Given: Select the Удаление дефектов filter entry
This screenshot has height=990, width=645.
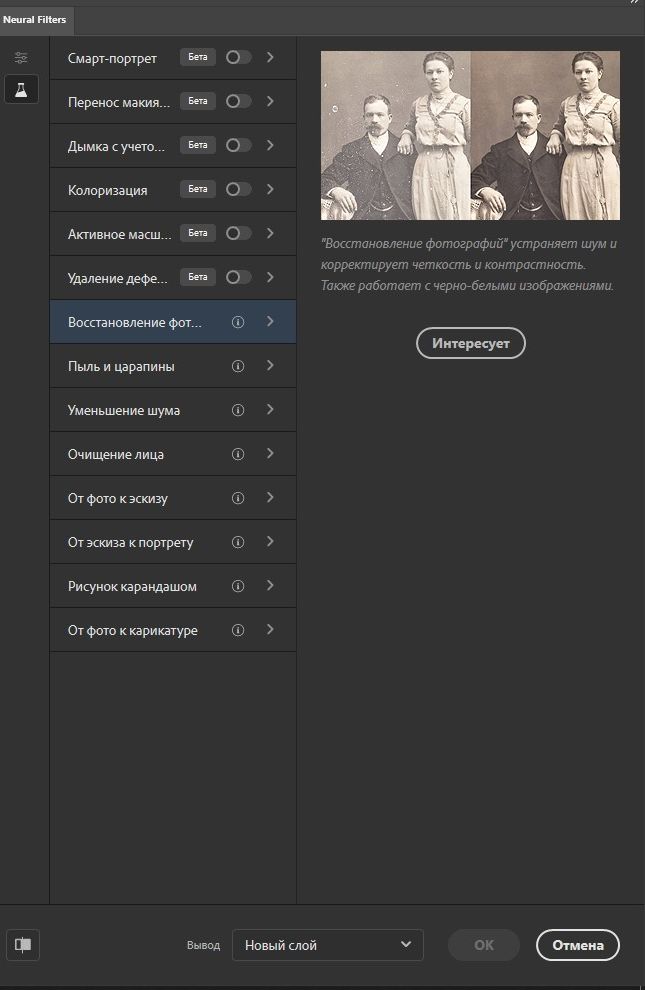Looking at the screenshot, I should click(173, 278).
